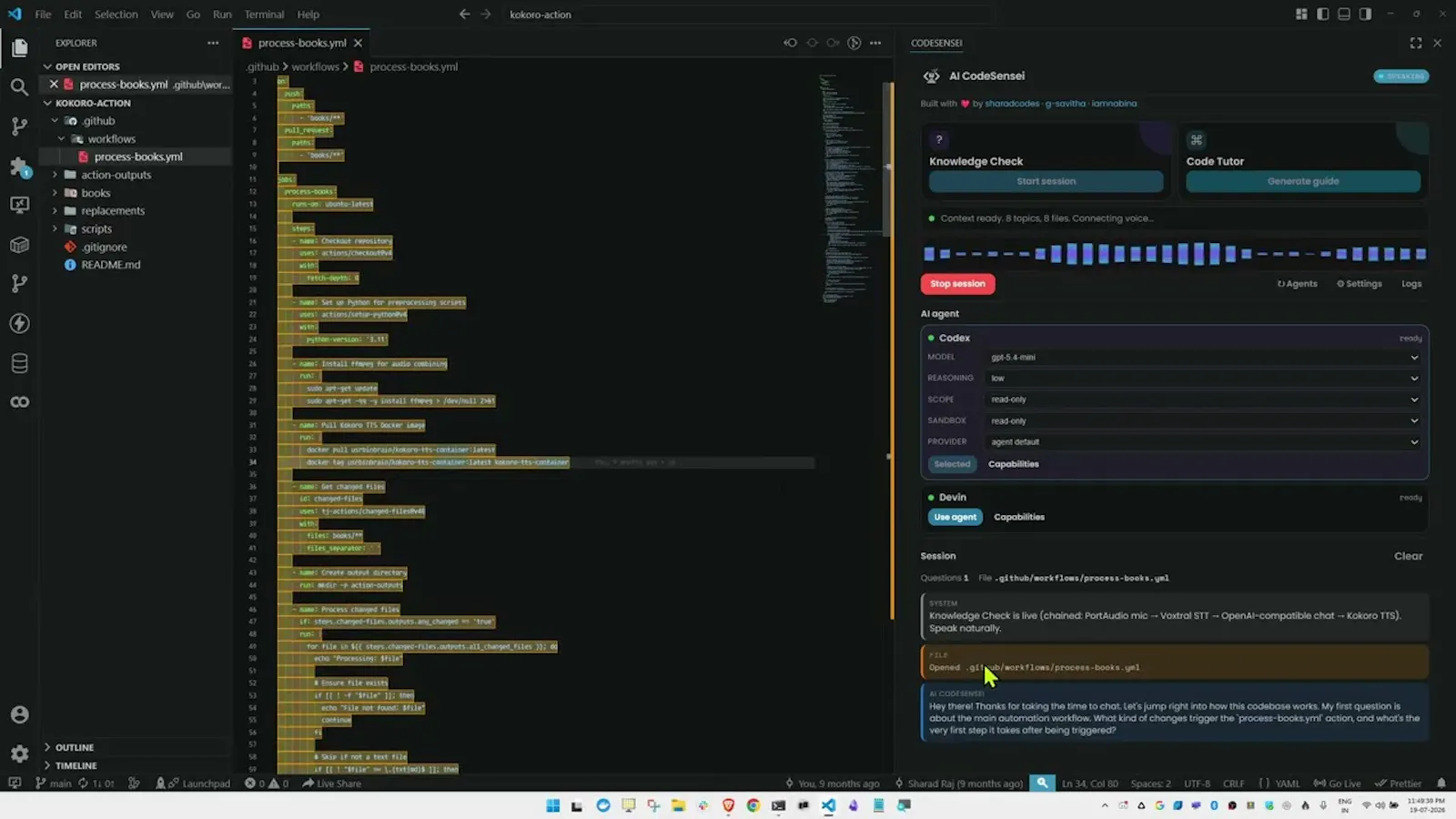Close the process-books.yml editor tab
This screenshot has height=819, width=1456.
358,43
